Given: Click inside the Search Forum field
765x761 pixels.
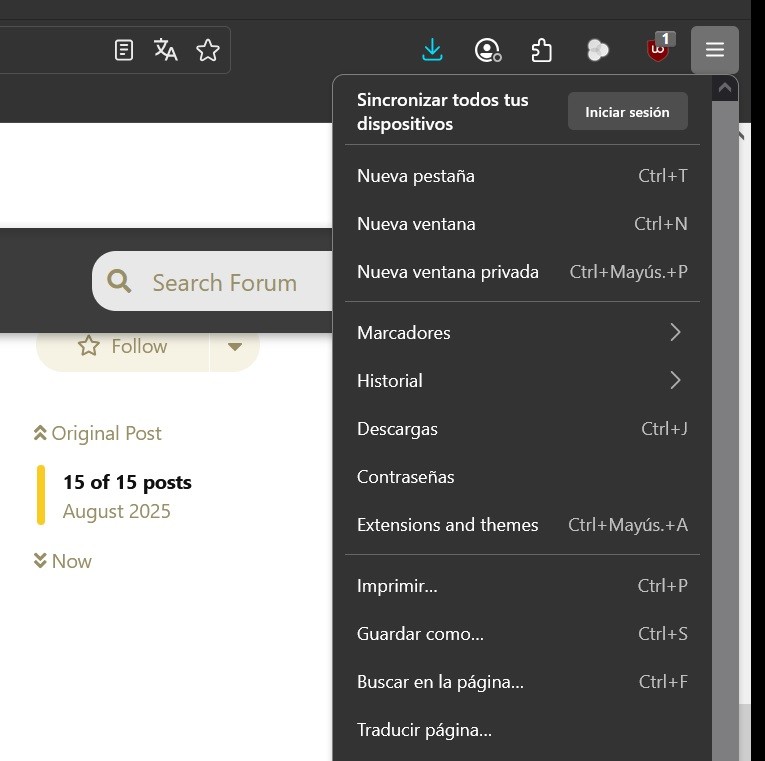Looking at the screenshot, I should pyautogui.click(x=230, y=283).
